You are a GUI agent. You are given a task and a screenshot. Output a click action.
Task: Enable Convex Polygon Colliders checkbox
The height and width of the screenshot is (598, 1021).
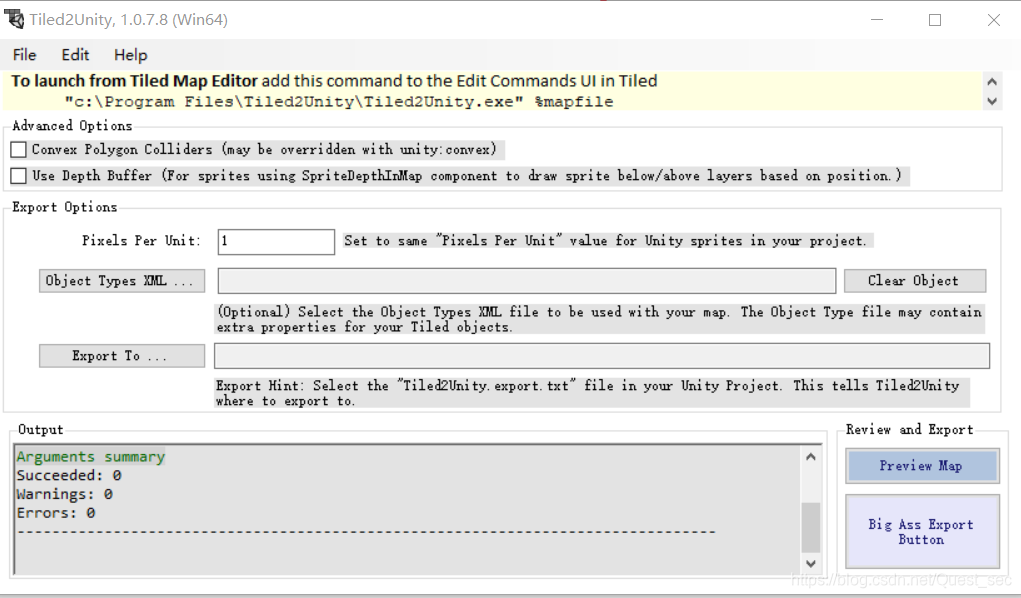point(18,150)
